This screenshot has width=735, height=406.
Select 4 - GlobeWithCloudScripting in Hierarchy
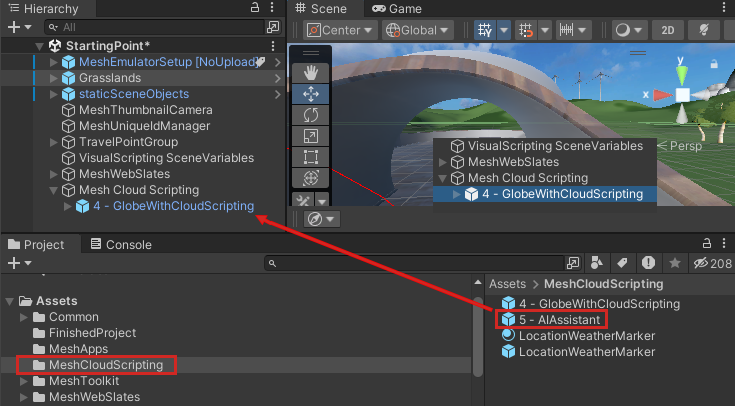(x=173, y=206)
